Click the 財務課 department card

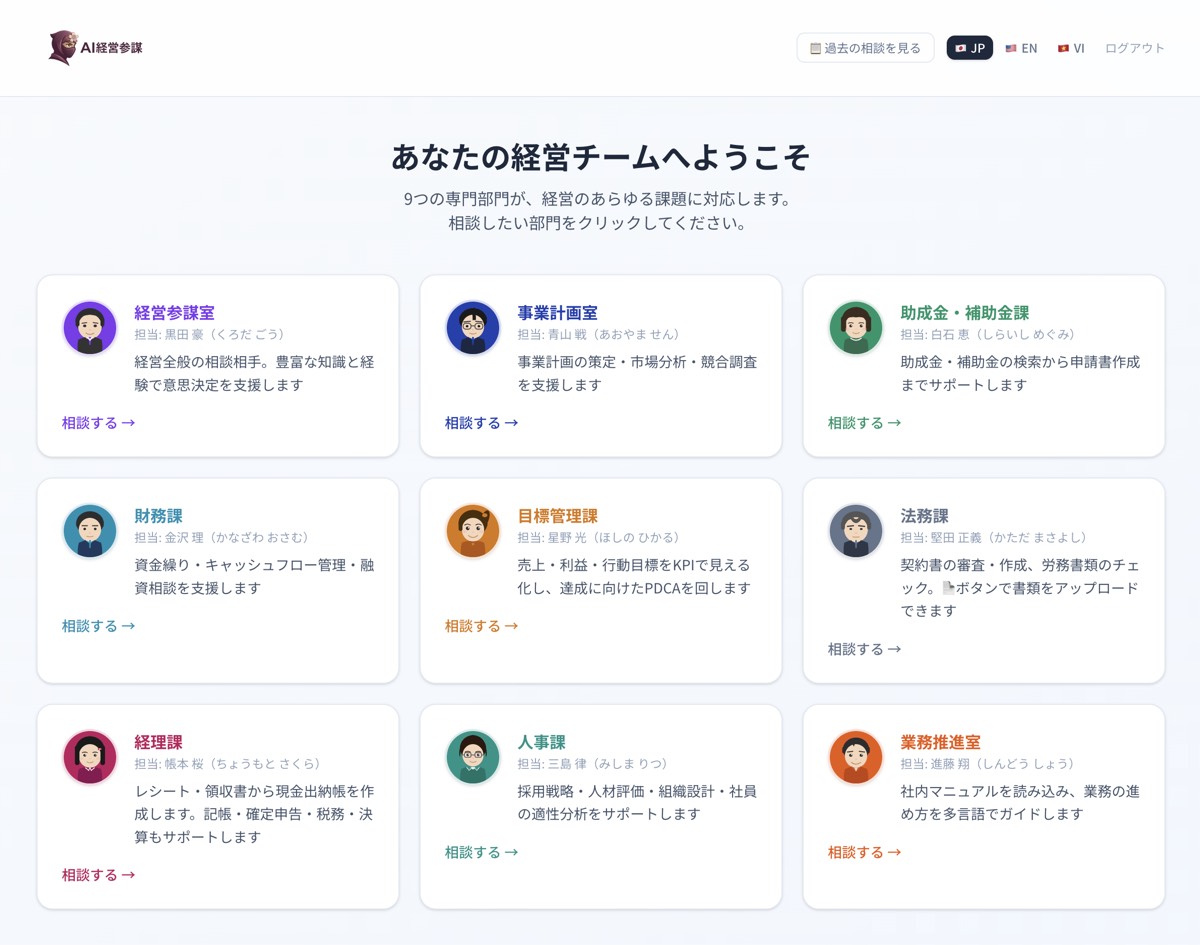point(218,580)
